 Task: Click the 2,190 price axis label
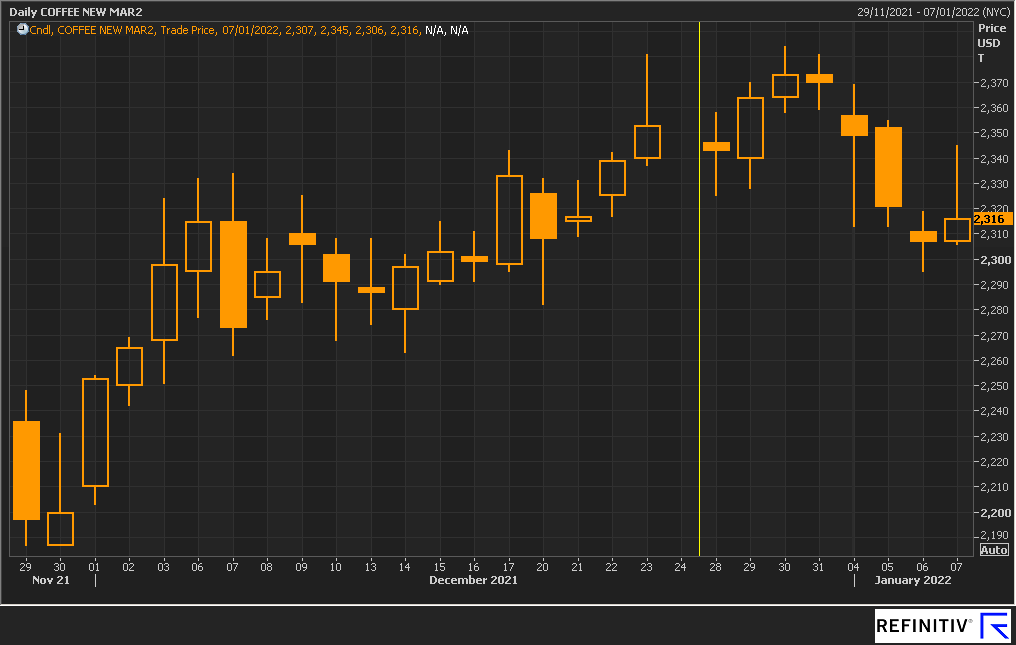[994, 535]
